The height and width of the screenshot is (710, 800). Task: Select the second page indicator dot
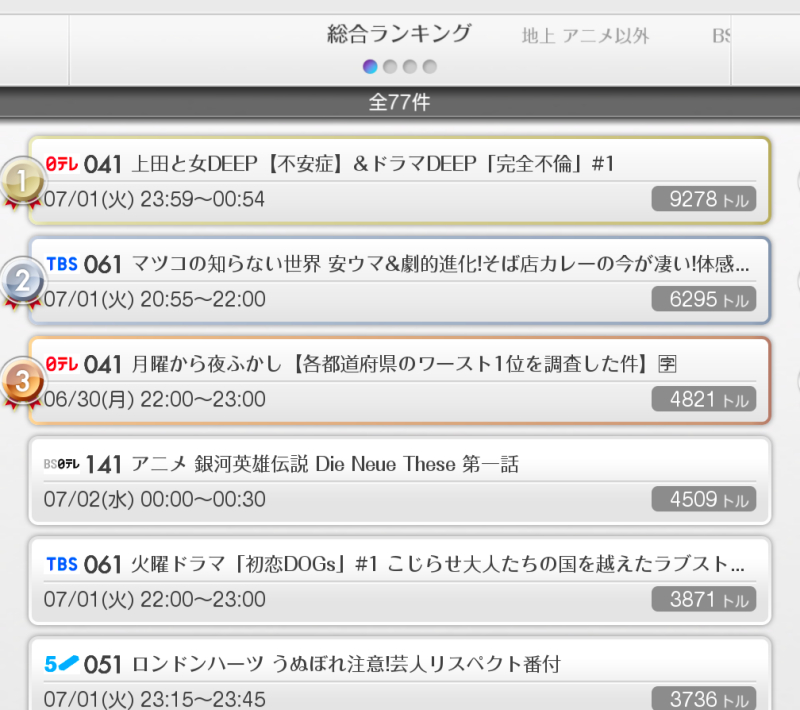pyautogui.click(x=390, y=67)
